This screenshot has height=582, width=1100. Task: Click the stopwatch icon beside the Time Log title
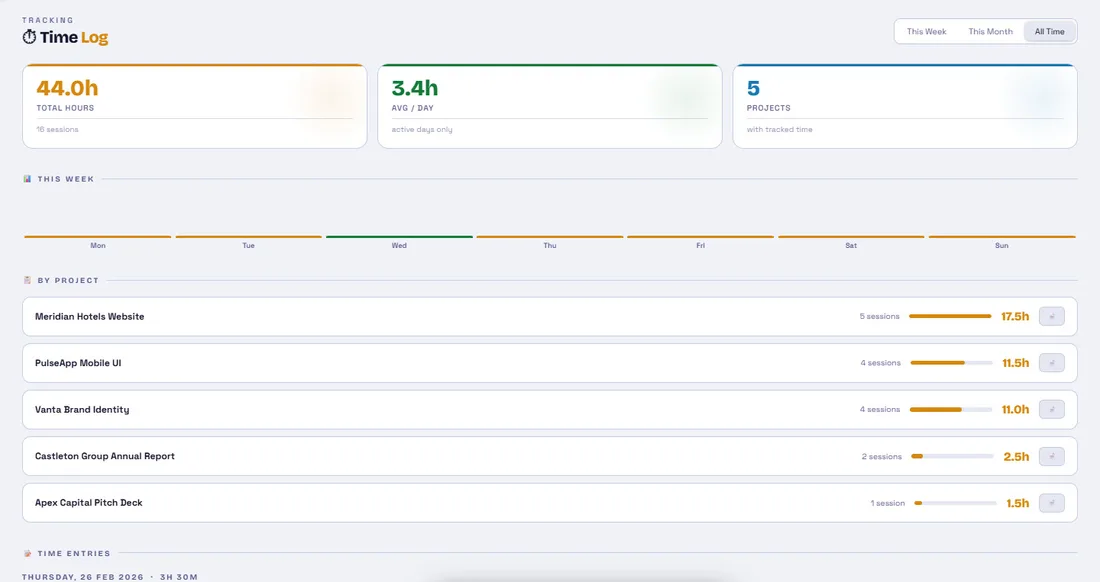(30, 37)
